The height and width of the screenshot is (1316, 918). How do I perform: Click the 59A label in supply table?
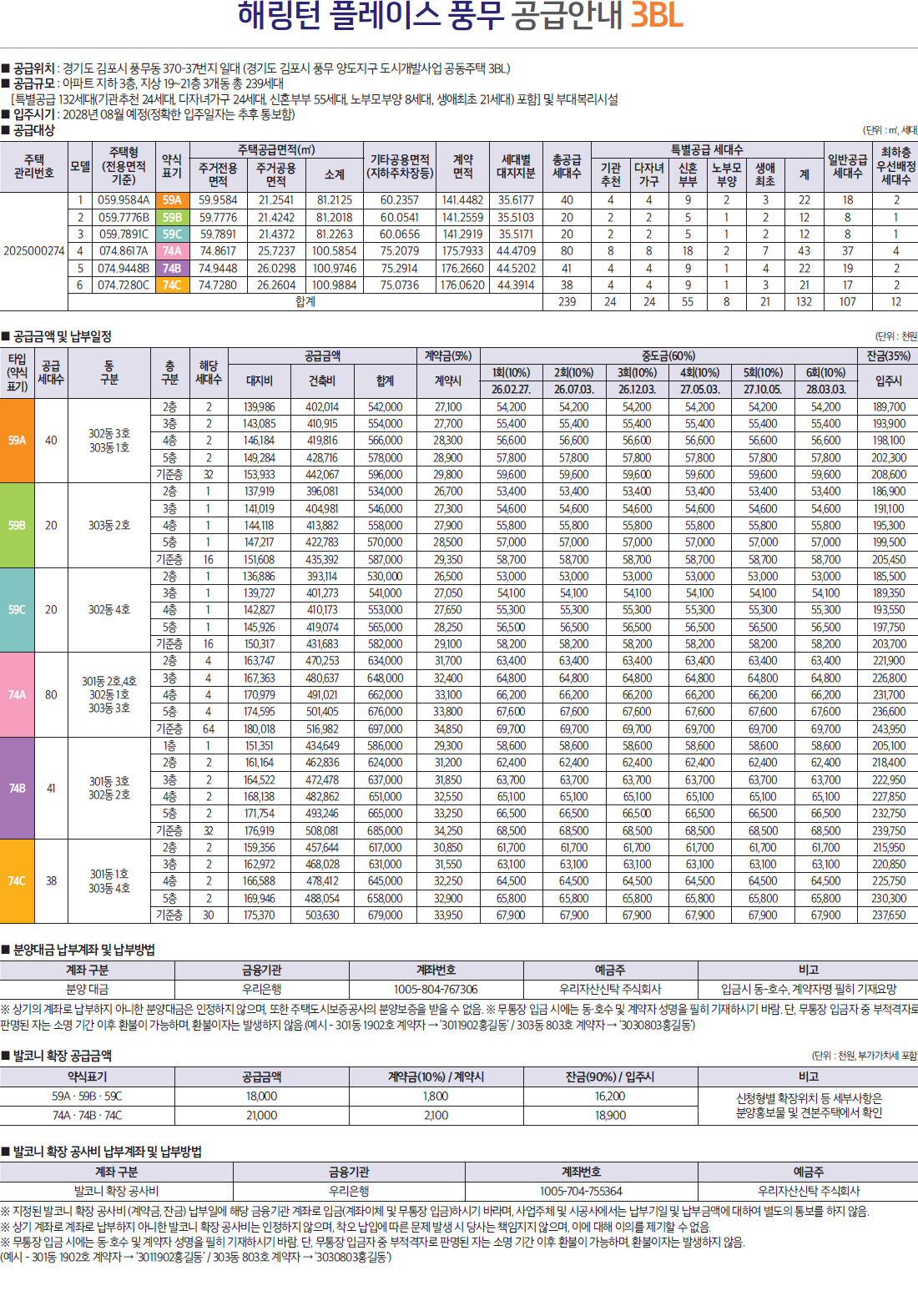point(172,200)
